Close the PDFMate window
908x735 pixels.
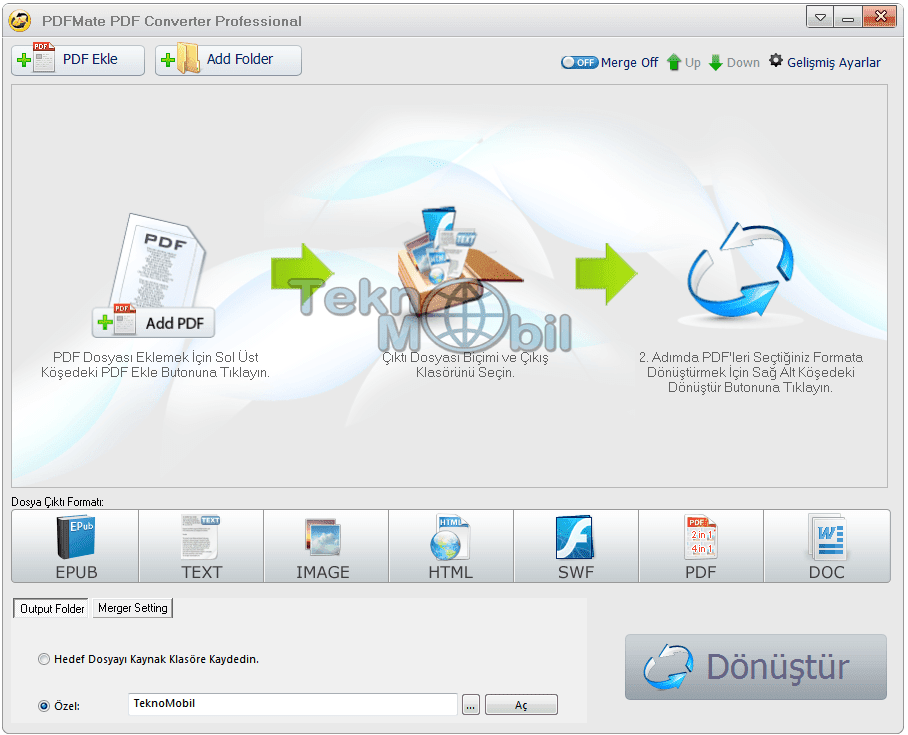[x=880, y=17]
